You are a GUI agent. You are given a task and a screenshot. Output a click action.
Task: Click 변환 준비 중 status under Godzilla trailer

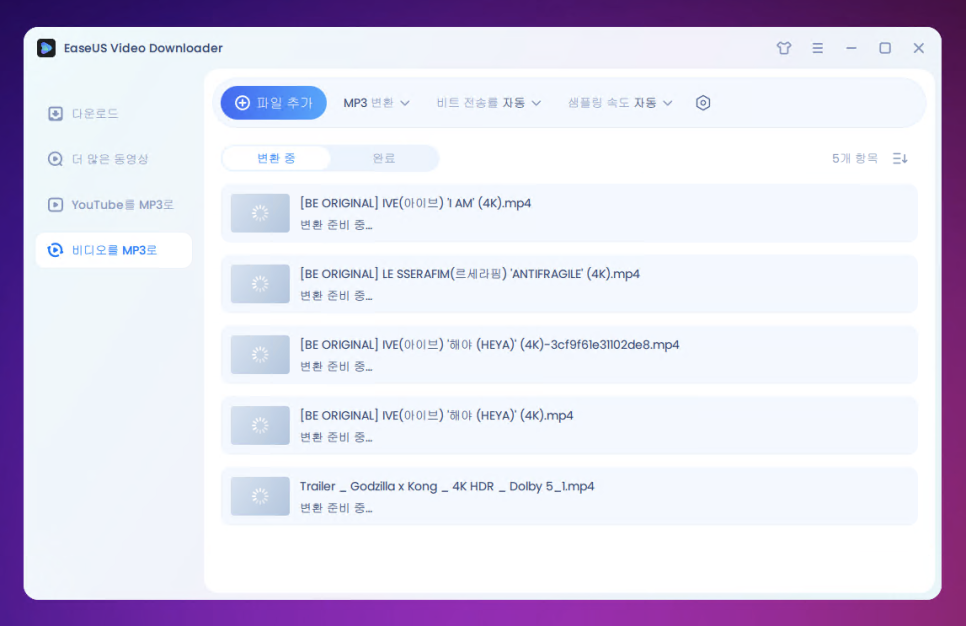[336, 509]
